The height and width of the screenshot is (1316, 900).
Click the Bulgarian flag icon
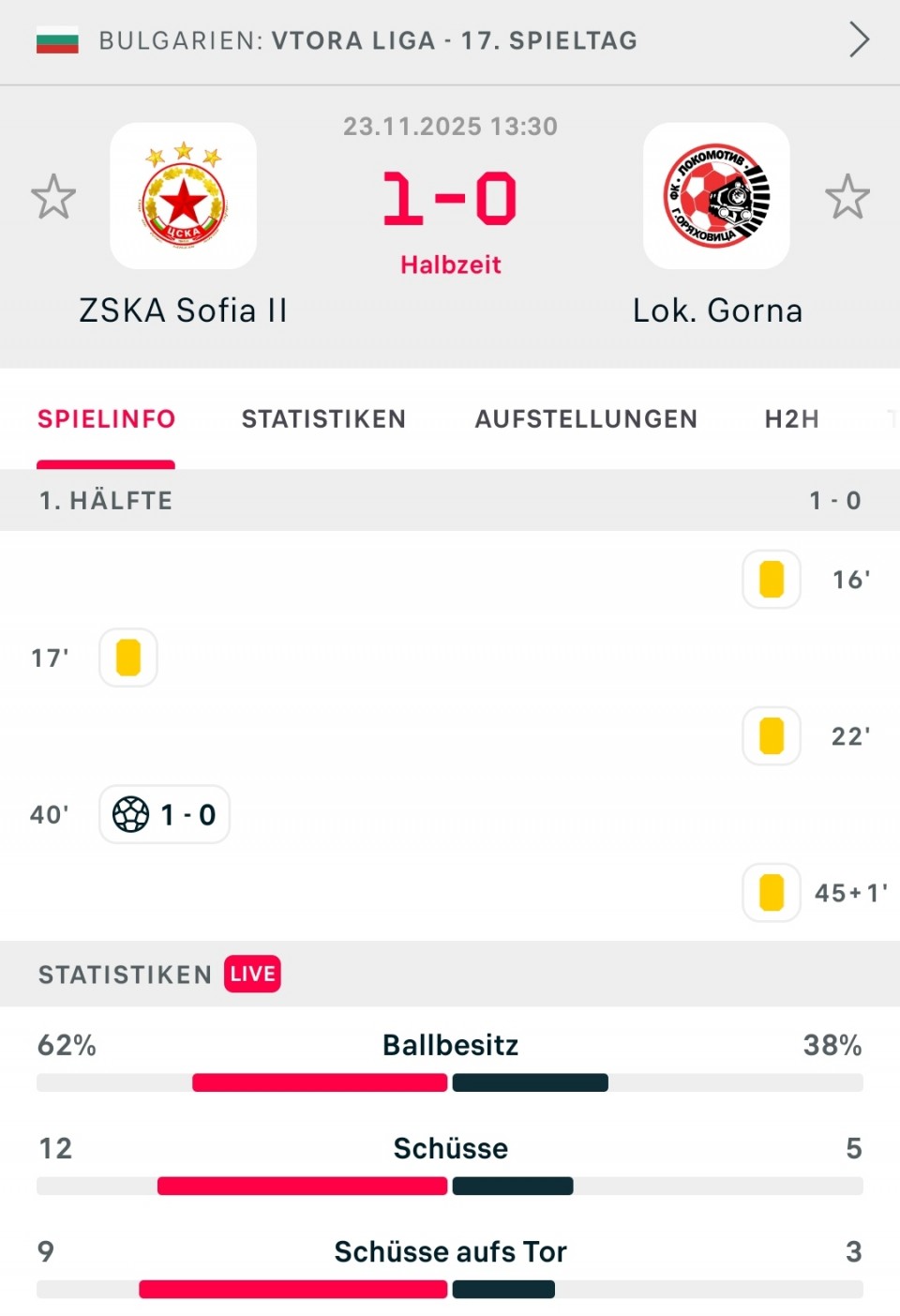pyautogui.click(x=57, y=41)
